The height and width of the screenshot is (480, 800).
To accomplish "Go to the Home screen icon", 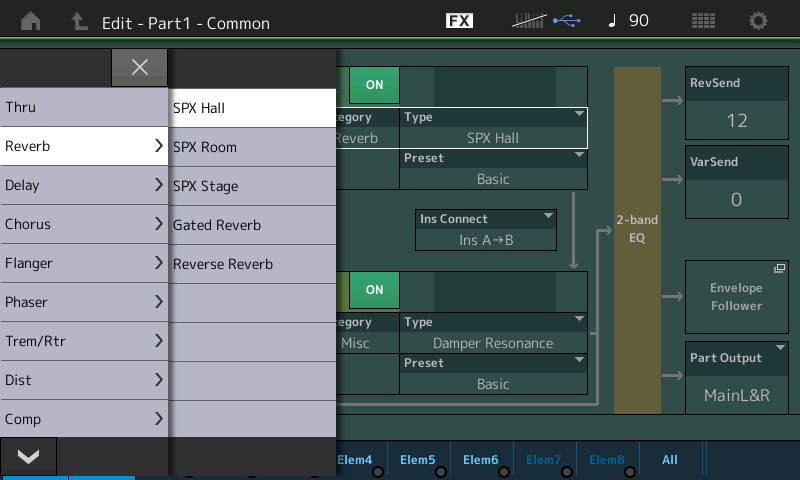I will [x=31, y=21].
